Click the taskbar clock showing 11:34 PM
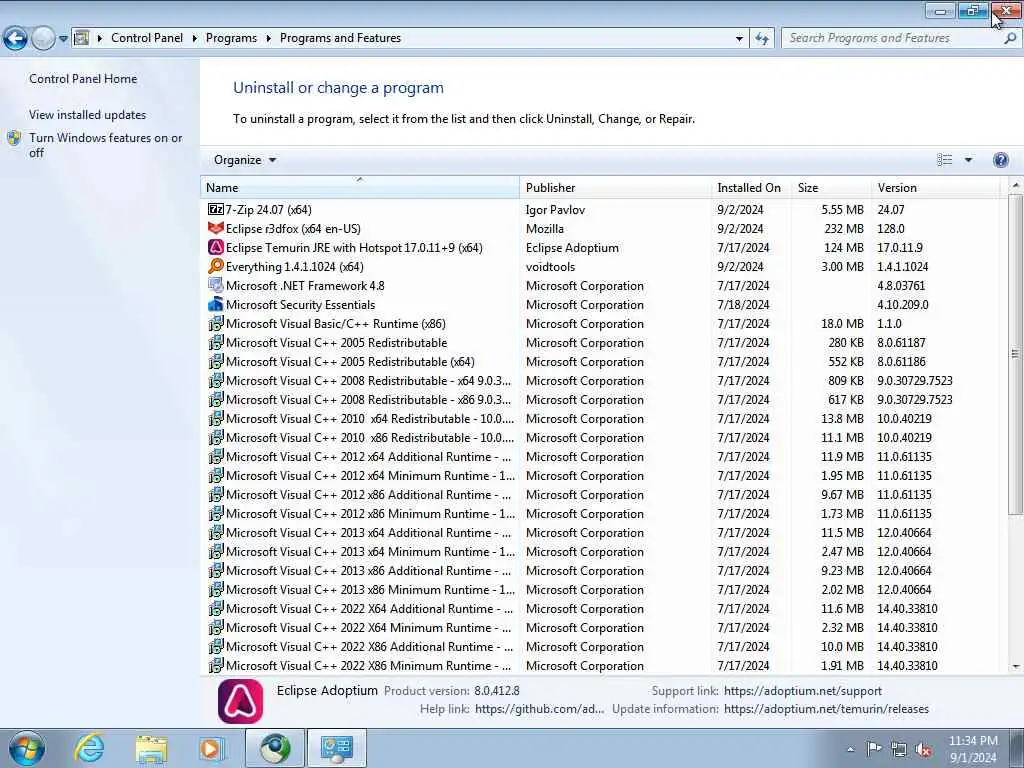The height and width of the screenshot is (768, 1024). 973,749
